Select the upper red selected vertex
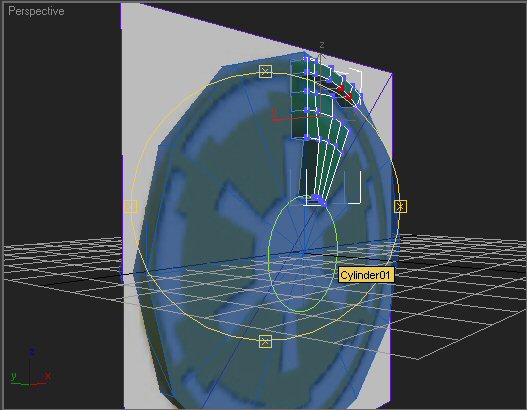This screenshot has height=410, width=527. click(x=341, y=88)
